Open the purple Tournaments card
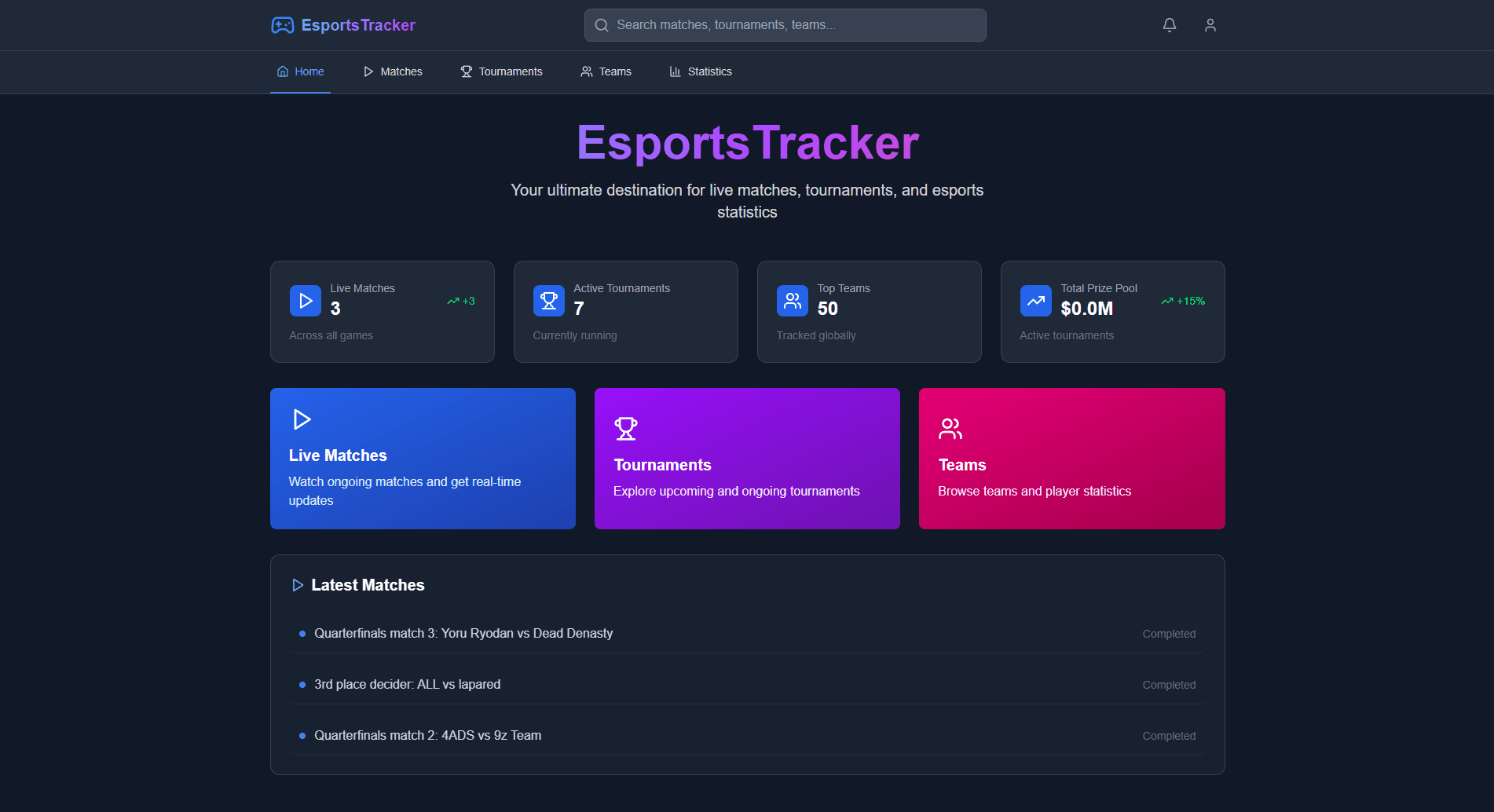The image size is (1494, 812). tap(747, 459)
